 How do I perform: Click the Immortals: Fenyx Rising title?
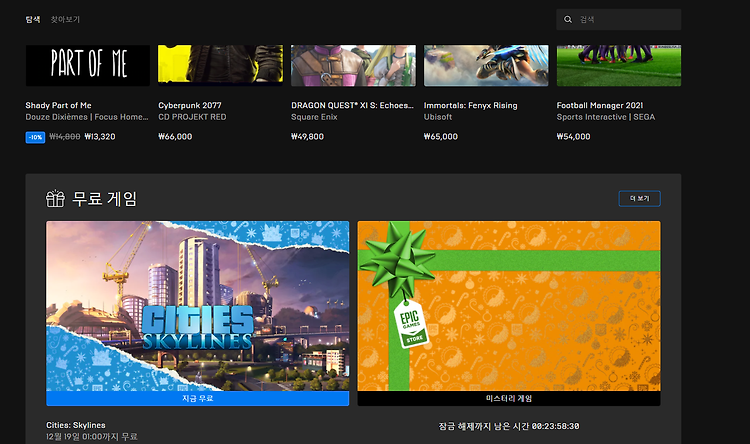coord(471,105)
